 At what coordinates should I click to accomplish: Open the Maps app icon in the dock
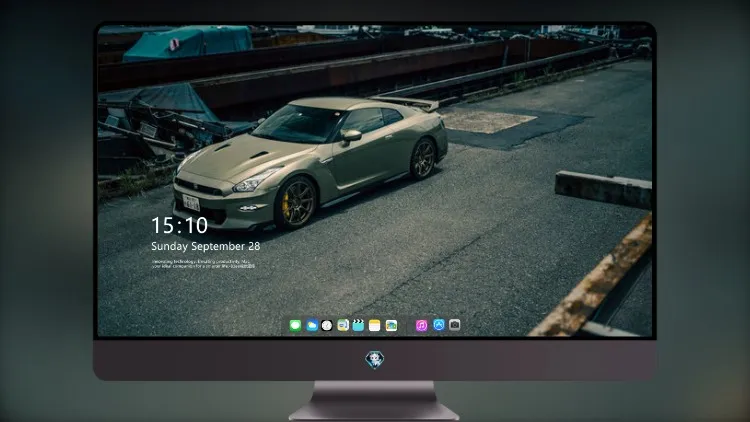pos(343,325)
